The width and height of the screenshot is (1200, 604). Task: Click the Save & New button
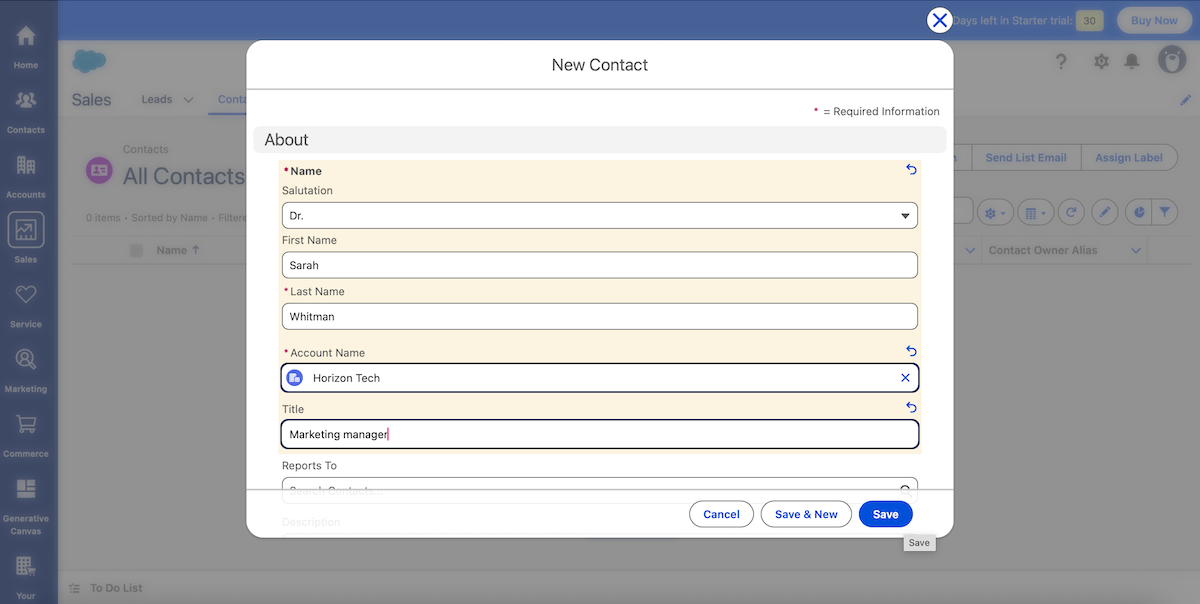pos(806,514)
